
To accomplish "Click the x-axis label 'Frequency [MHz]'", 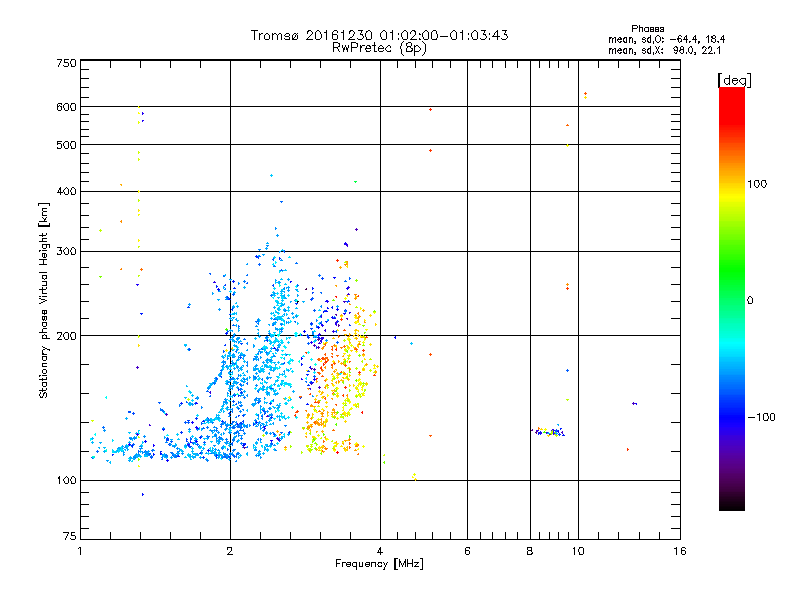I will [x=379, y=564].
